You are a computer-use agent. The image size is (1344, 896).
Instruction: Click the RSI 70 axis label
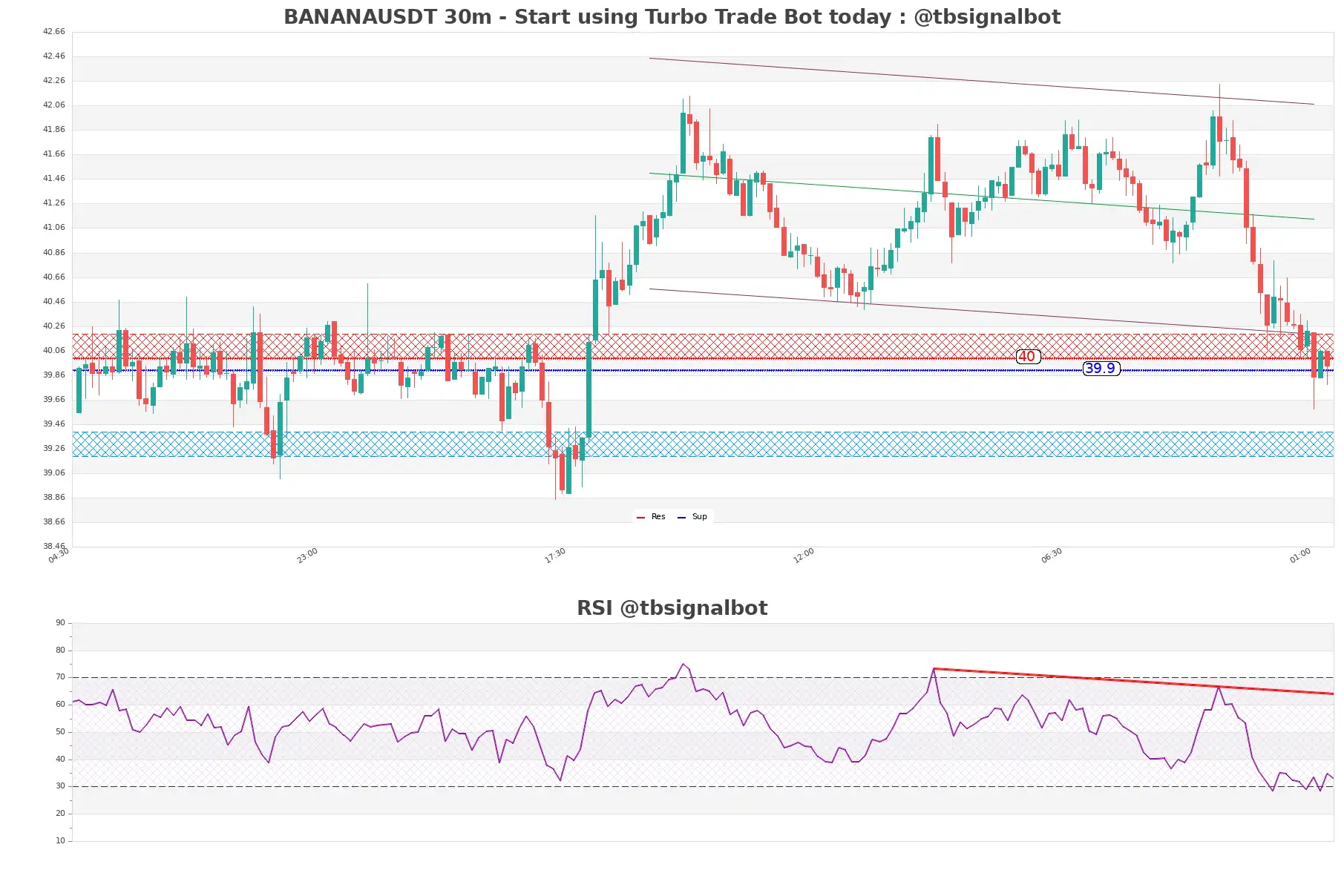pos(60,677)
